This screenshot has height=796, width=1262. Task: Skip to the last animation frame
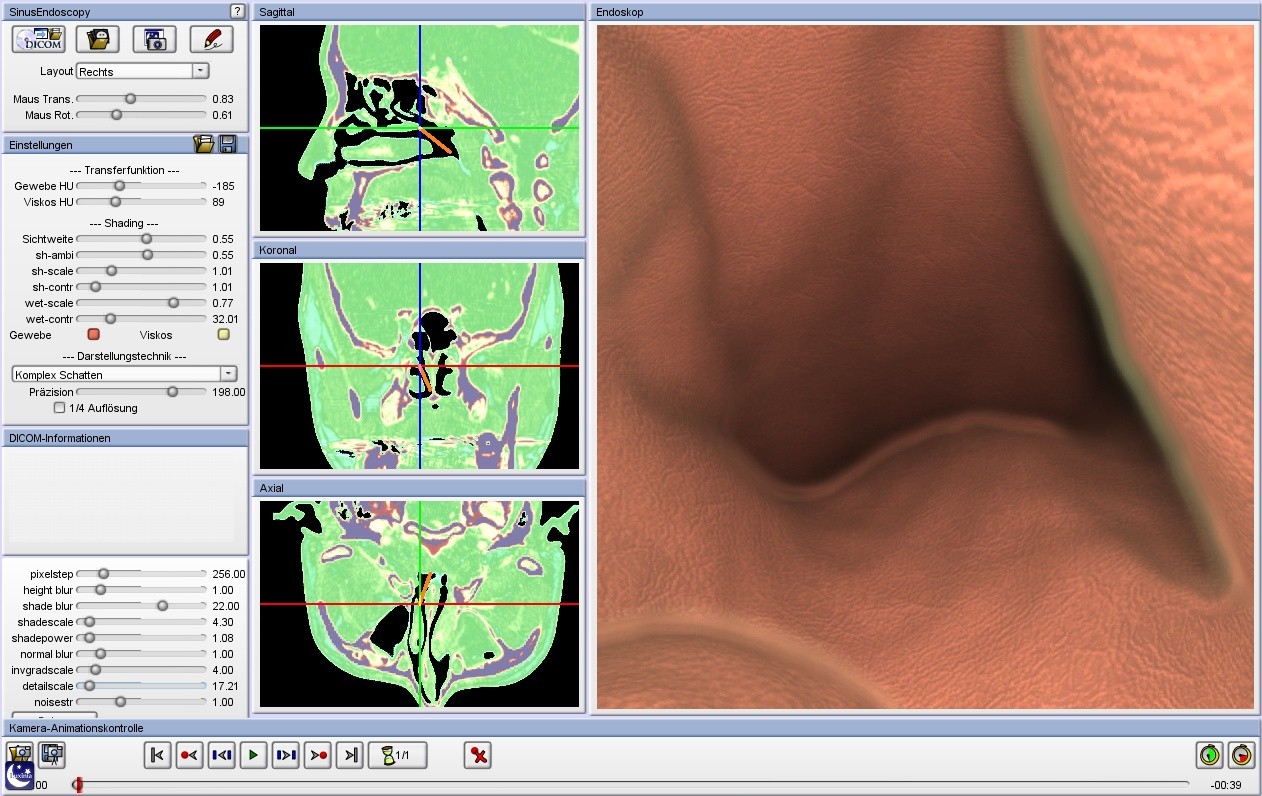[x=349, y=755]
